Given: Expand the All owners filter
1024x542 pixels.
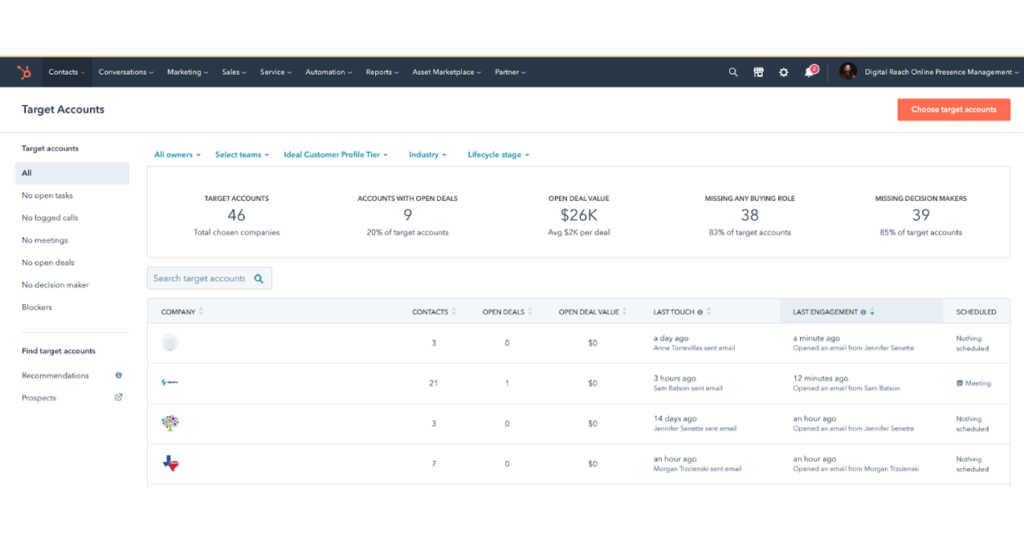Looking at the screenshot, I should tap(177, 155).
